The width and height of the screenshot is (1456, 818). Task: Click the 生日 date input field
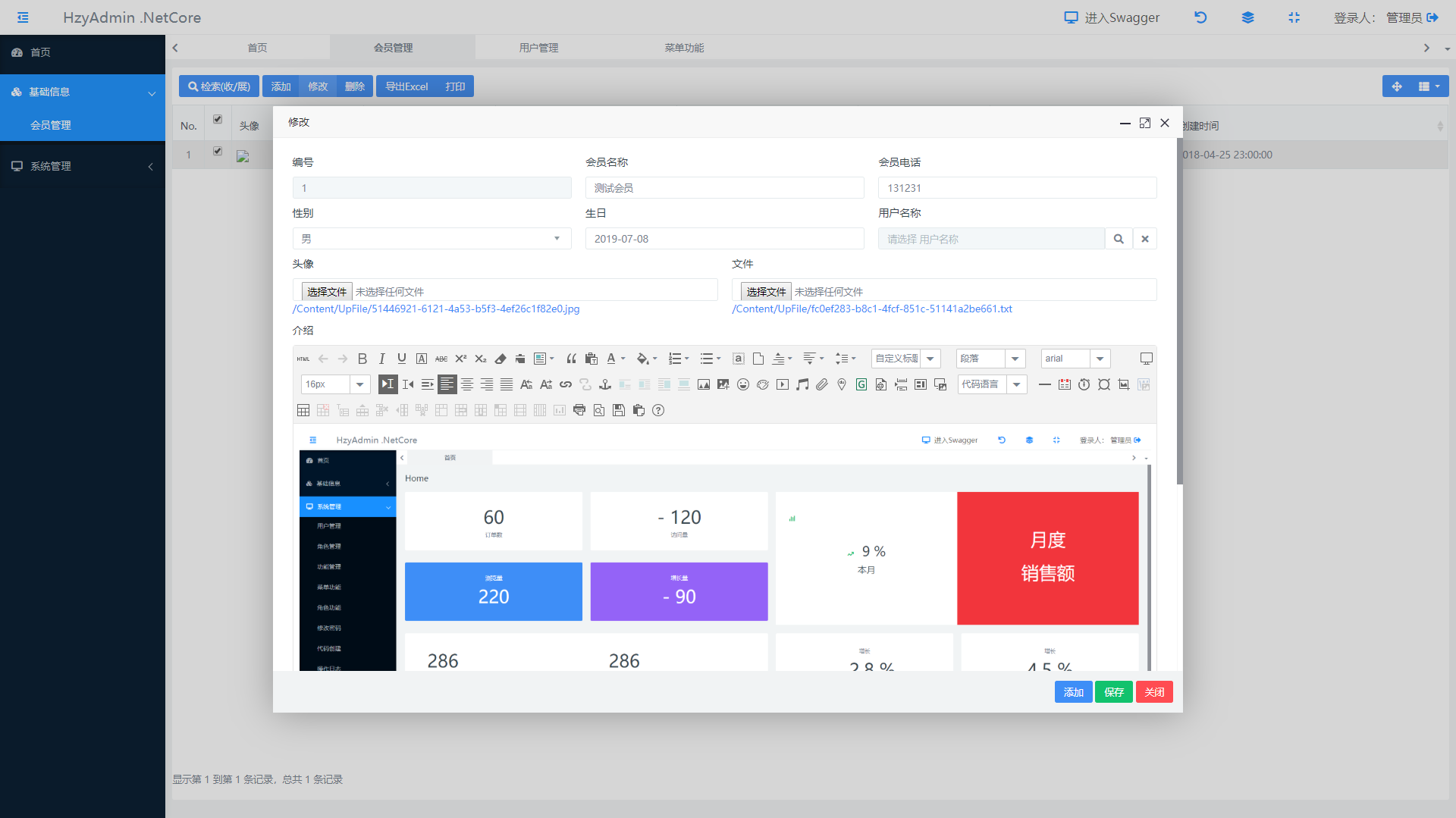pos(724,239)
